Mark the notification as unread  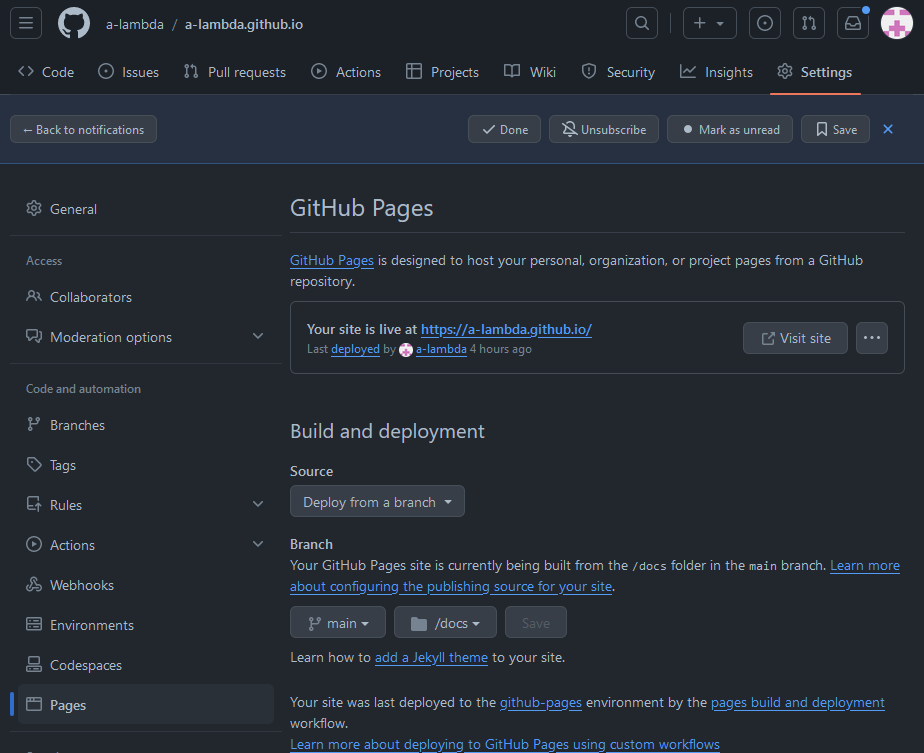point(730,129)
